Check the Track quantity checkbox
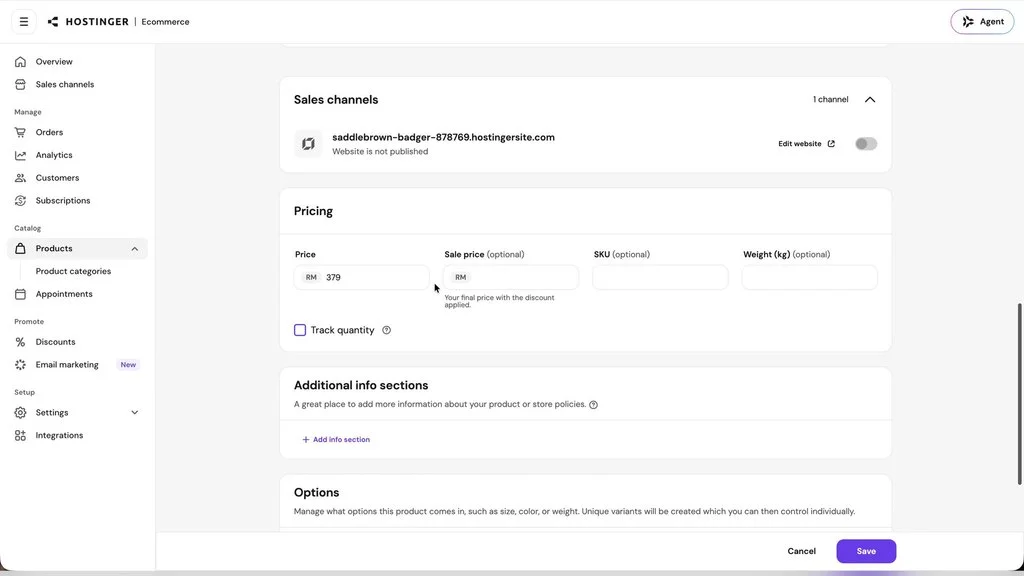This screenshot has height=576, width=1024. 300,330
